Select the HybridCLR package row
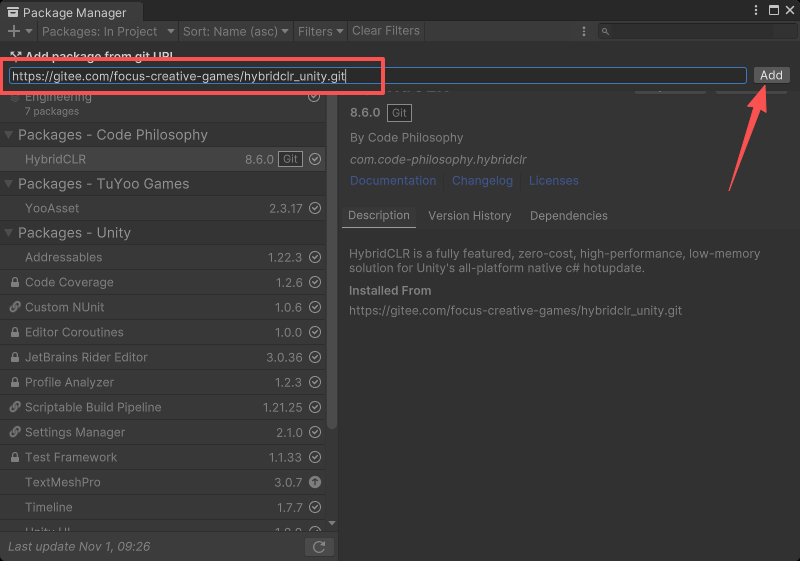This screenshot has height=561, width=800. pyautogui.click(x=163, y=159)
